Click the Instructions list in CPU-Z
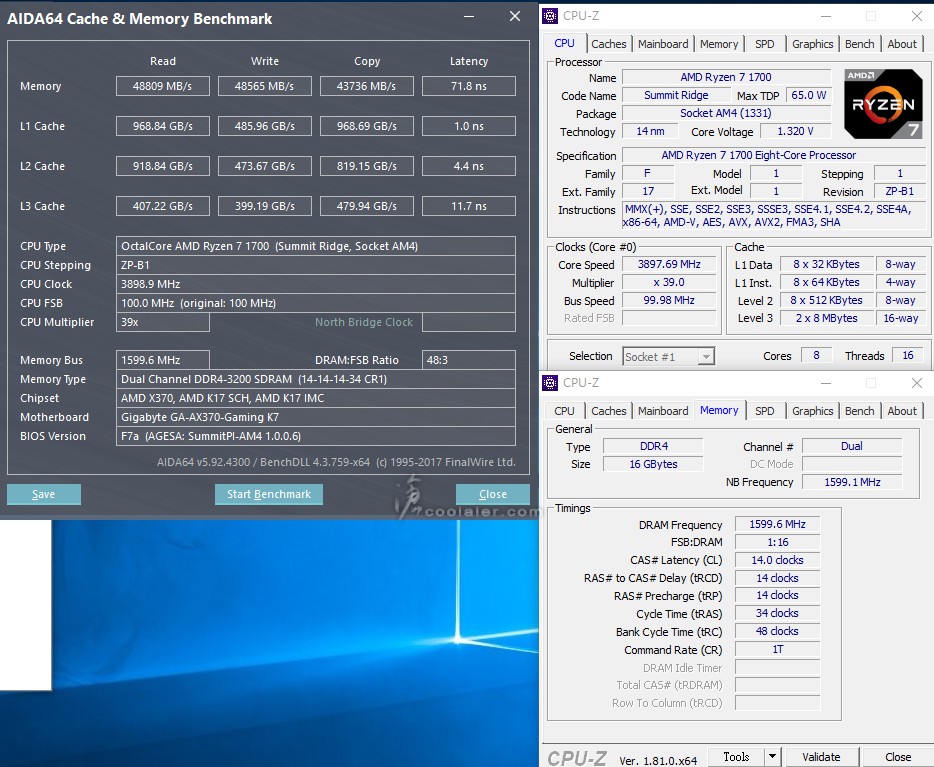Image resolution: width=934 pixels, height=767 pixels. pos(773,216)
